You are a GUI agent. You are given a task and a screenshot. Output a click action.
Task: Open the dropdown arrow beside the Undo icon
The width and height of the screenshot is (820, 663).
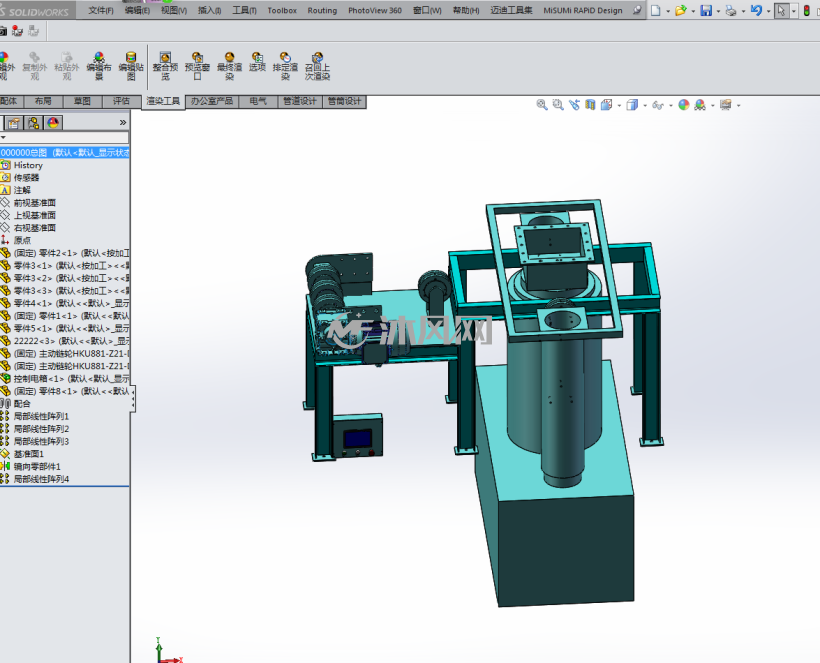click(768, 11)
